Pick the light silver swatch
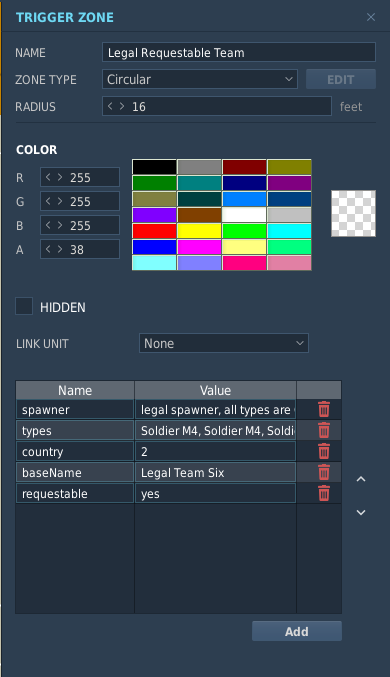The height and width of the screenshot is (677, 390). pyautogui.click(x=289, y=215)
